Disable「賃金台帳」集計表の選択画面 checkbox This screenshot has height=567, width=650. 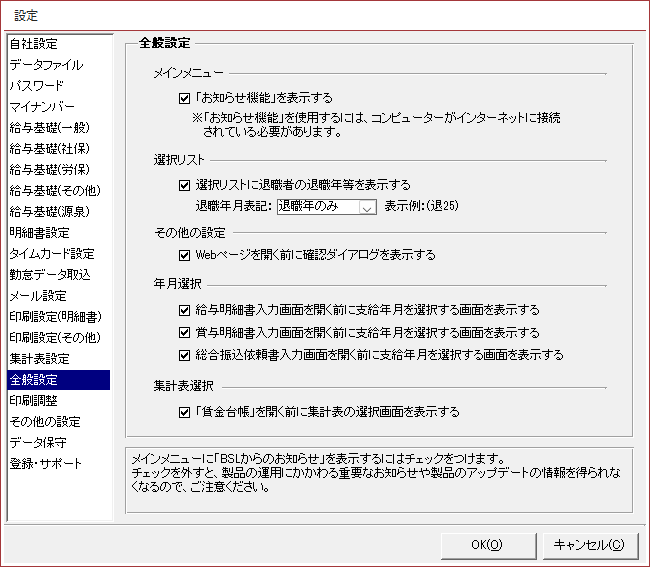184,411
